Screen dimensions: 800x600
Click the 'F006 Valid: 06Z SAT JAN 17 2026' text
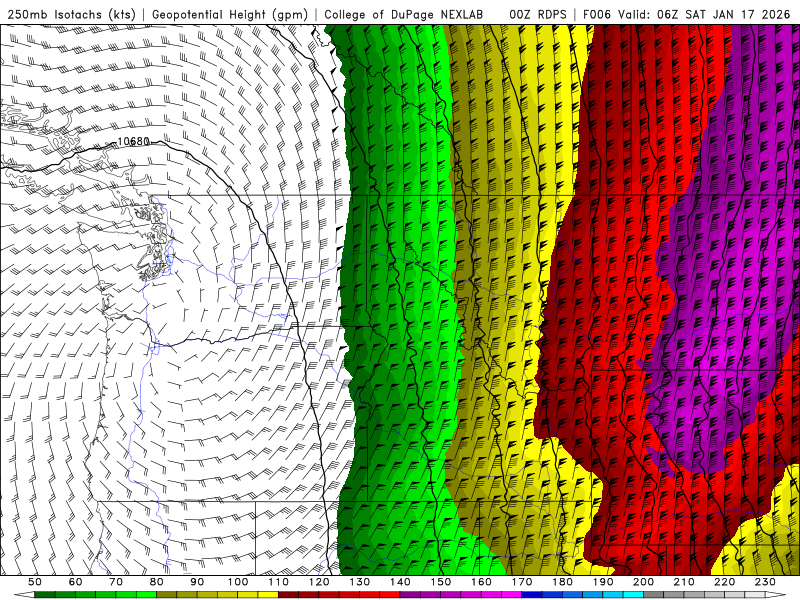687,14
